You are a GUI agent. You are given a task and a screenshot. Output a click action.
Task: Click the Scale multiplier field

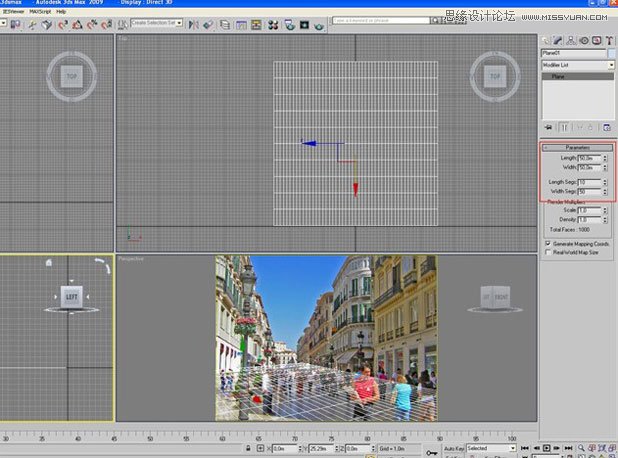pyautogui.click(x=590, y=210)
